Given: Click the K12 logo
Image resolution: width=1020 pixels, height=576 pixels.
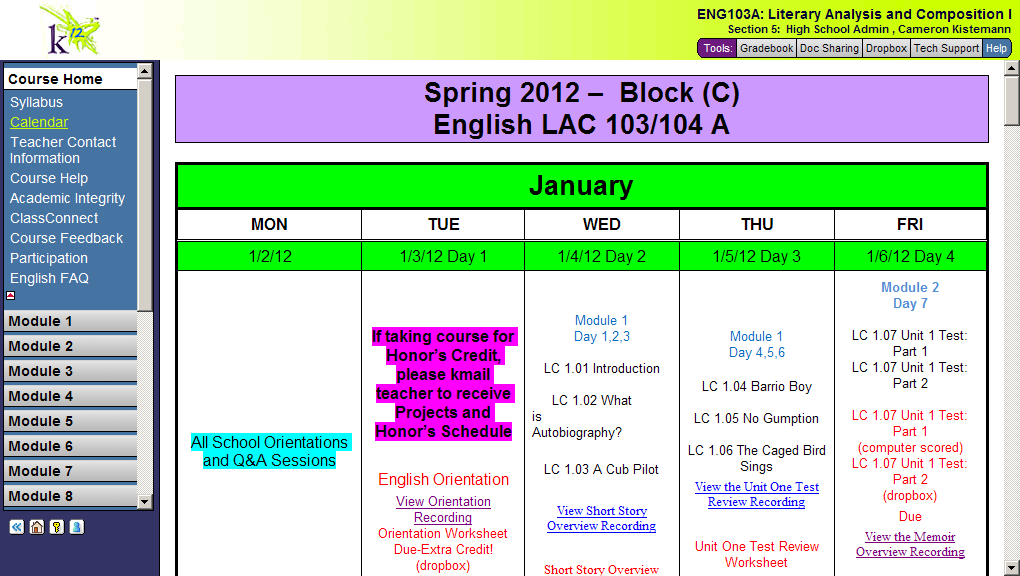Looking at the screenshot, I should [x=70, y=31].
